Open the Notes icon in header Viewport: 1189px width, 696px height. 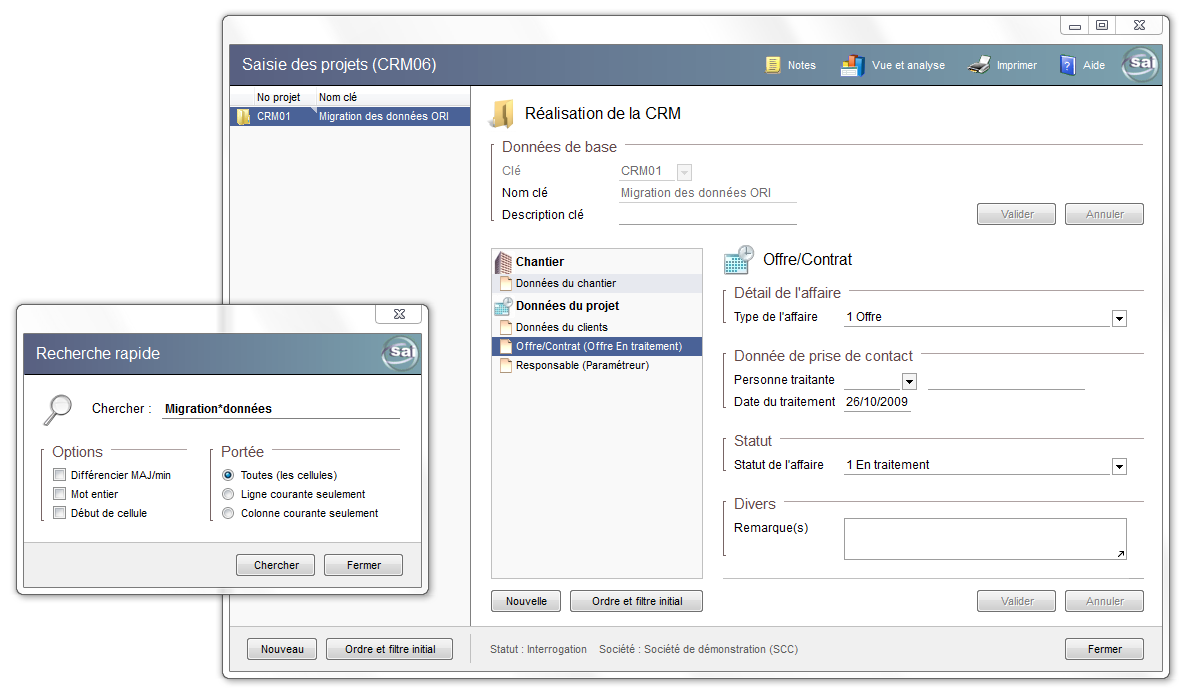773,65
